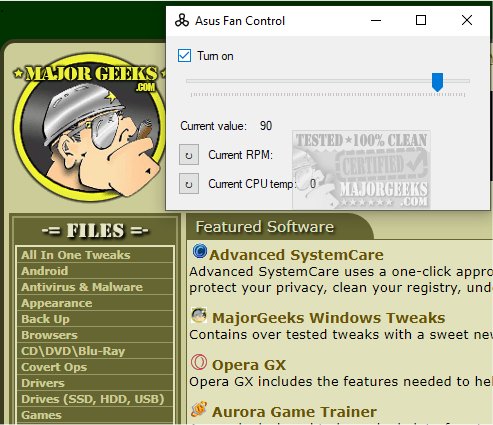Open the MajorGeeks Windows Tweaks link
493x425 pixels.
pos(329,318)
